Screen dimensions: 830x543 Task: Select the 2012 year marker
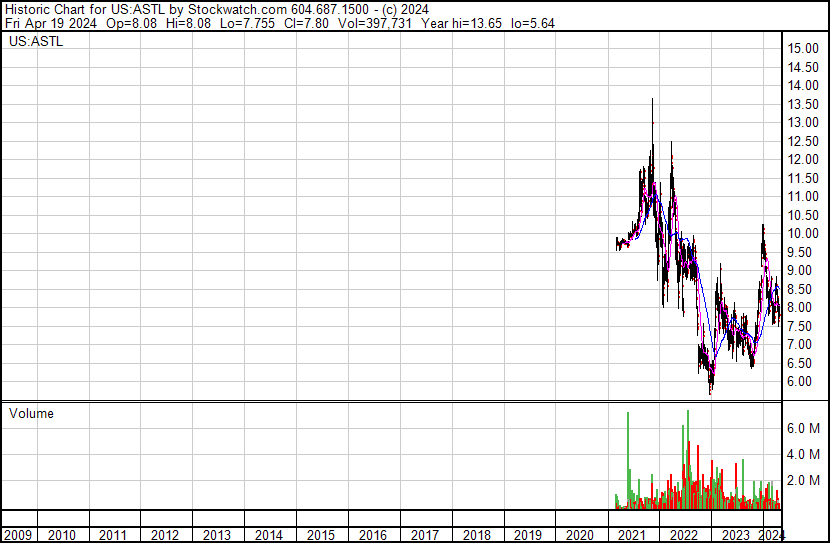pos(166,535)
